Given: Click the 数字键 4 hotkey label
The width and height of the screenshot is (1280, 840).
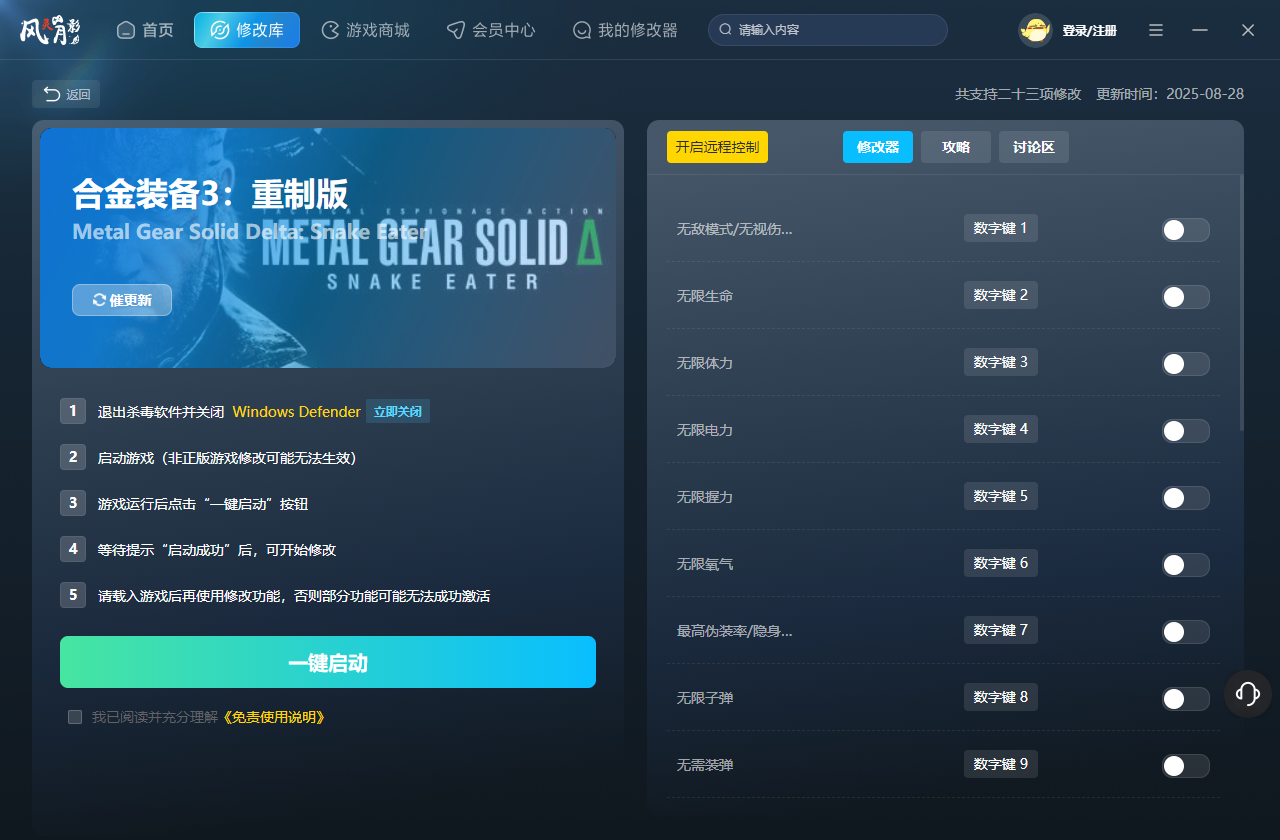Looking at the screenshot, I should coord(1001,429).
